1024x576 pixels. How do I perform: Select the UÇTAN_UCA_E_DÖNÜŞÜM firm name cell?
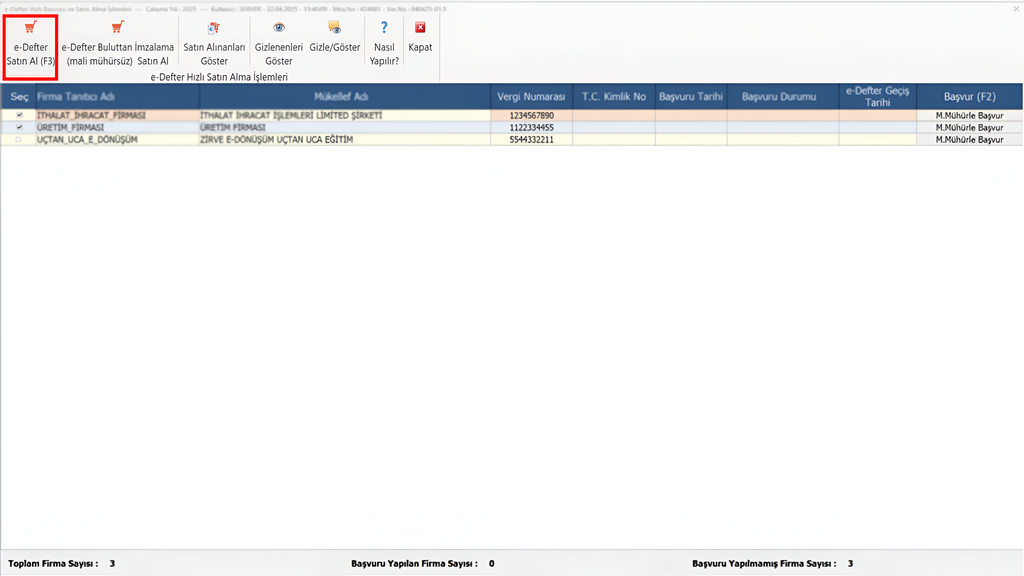pyautogui.click(x=118, y=140)
